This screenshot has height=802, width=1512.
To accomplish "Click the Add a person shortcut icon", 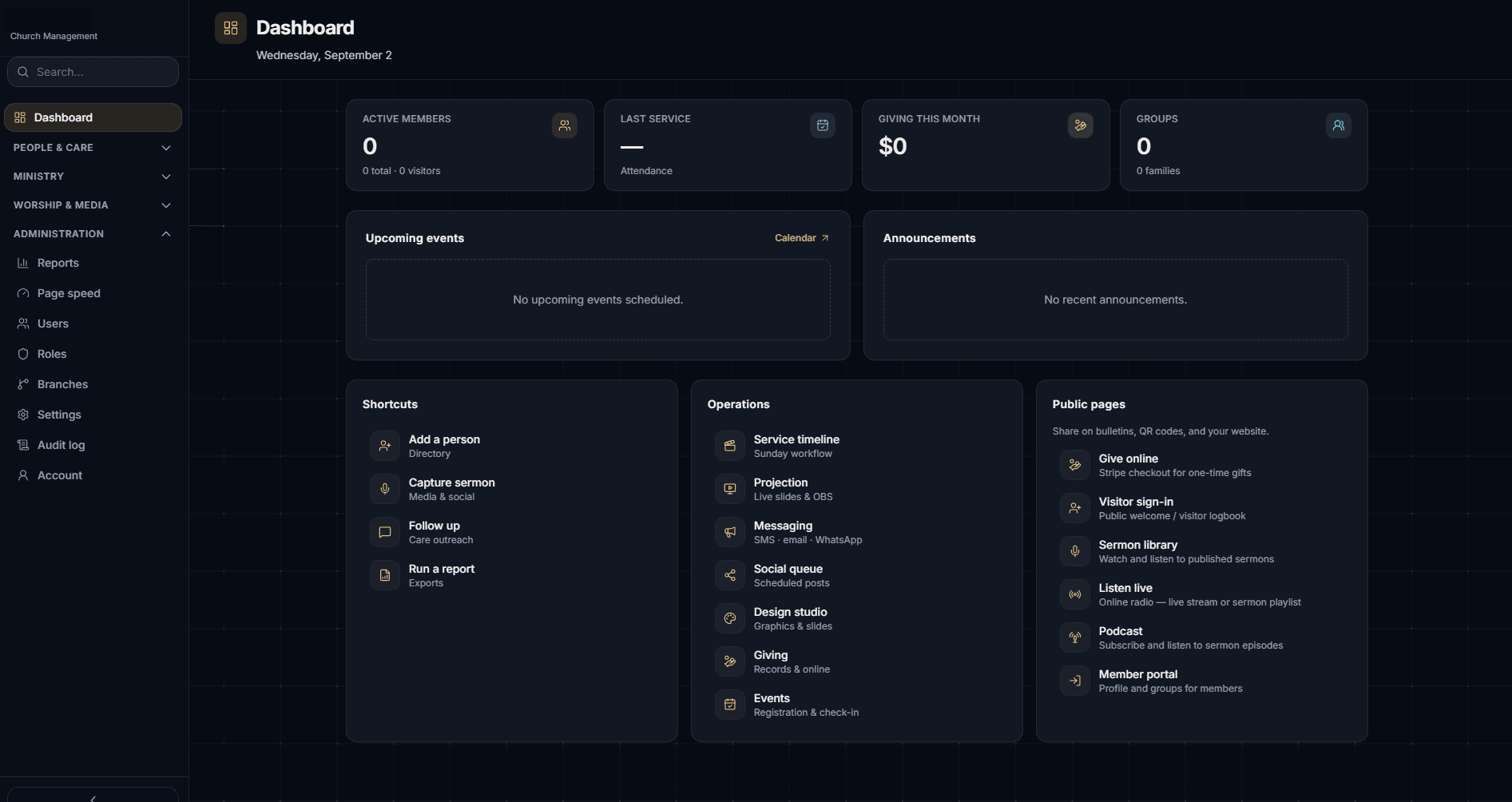I will tap(385, 446).
